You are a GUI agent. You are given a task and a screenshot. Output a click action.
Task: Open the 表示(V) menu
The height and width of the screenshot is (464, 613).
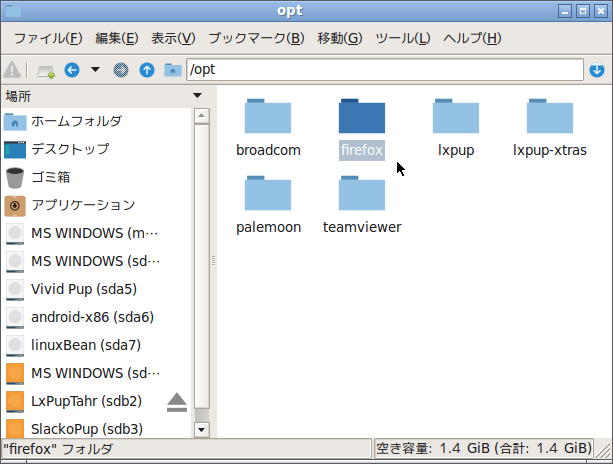pos(173,38)
